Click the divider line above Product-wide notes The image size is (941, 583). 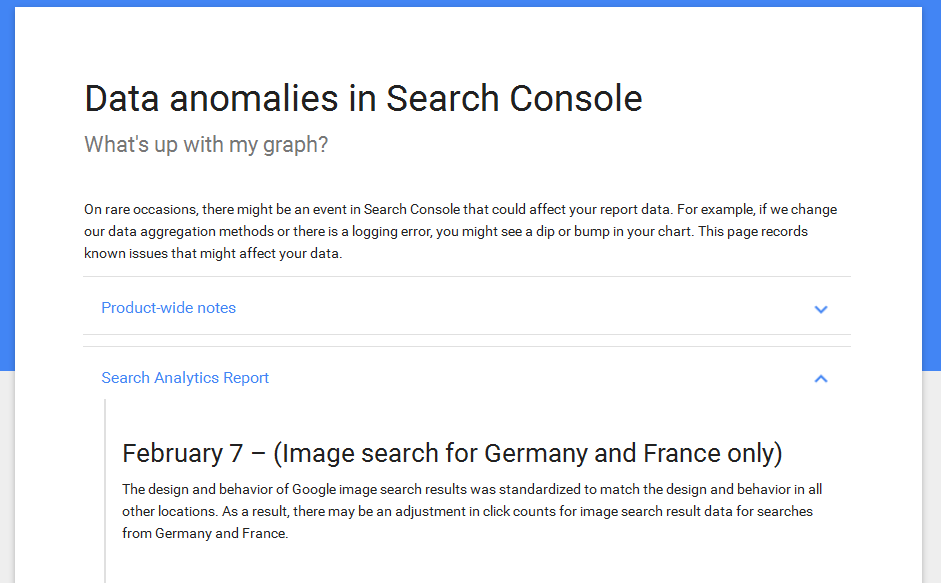click(467, 277)
